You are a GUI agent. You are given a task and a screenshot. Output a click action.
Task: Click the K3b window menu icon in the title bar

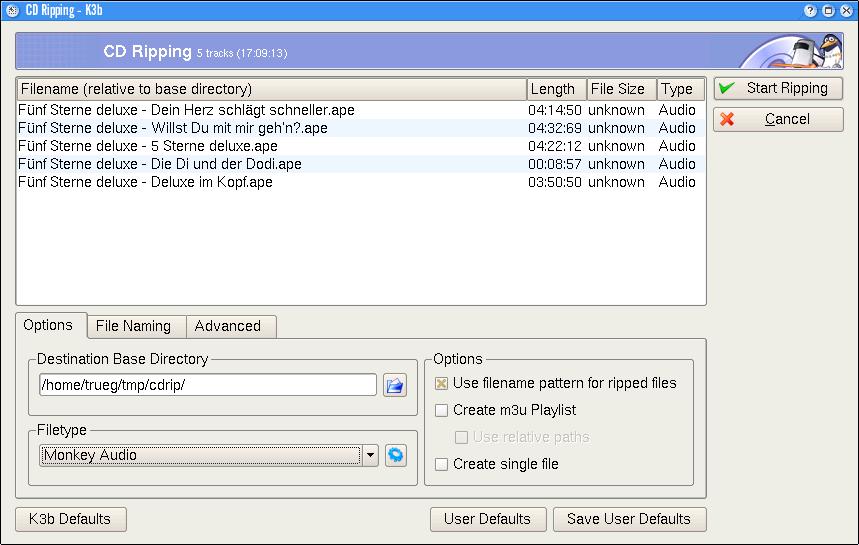12,10
